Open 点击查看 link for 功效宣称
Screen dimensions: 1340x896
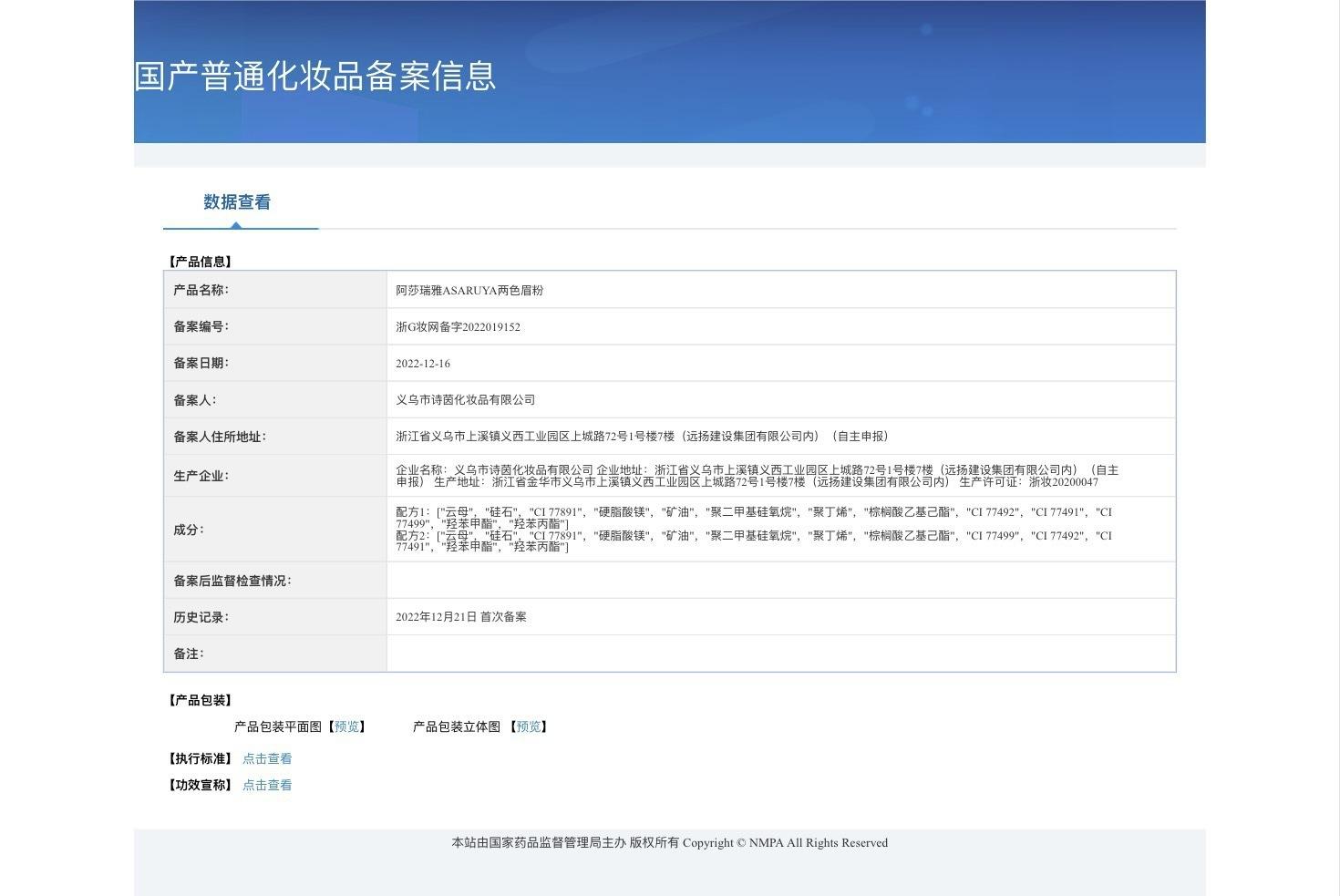click(x=267, y=785)
